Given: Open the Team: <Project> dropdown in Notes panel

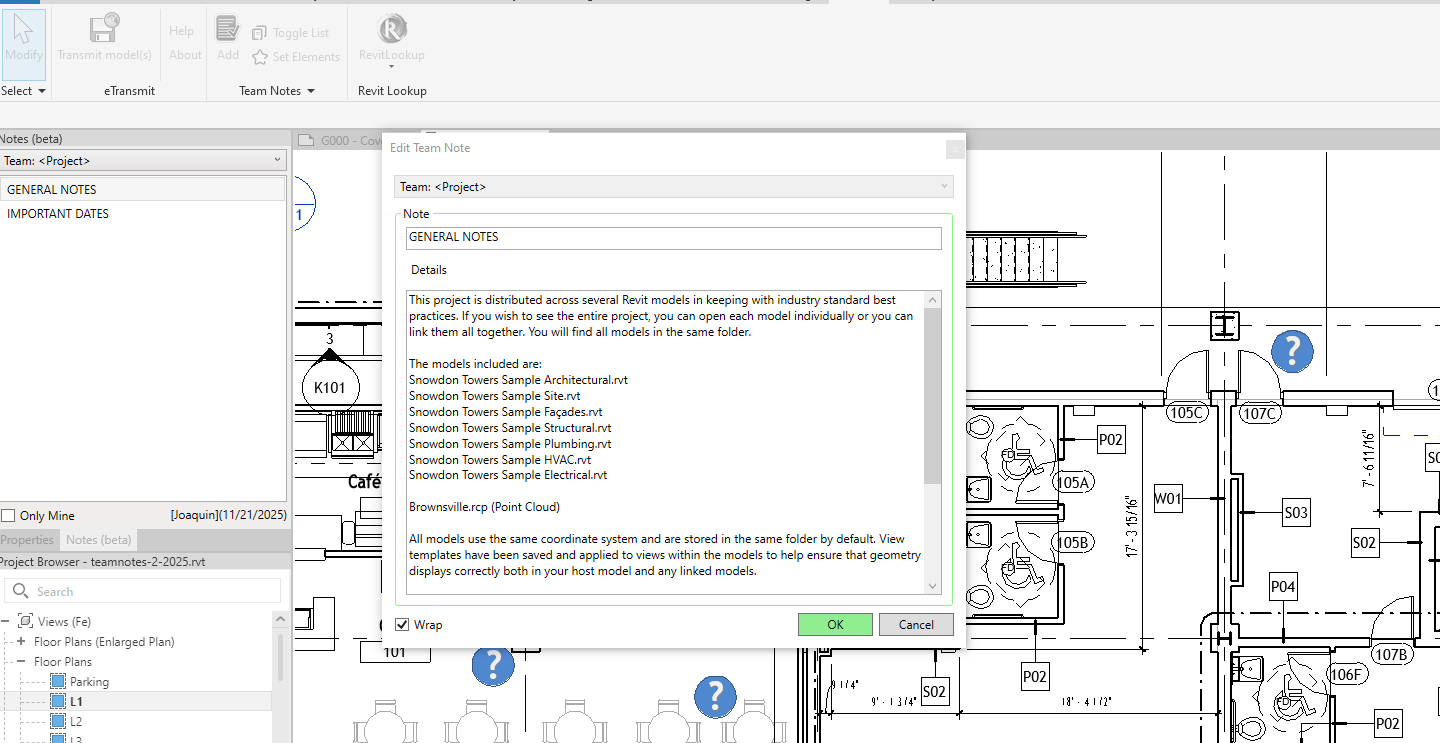Looking at the screenshot, I should tap(143, 161).
